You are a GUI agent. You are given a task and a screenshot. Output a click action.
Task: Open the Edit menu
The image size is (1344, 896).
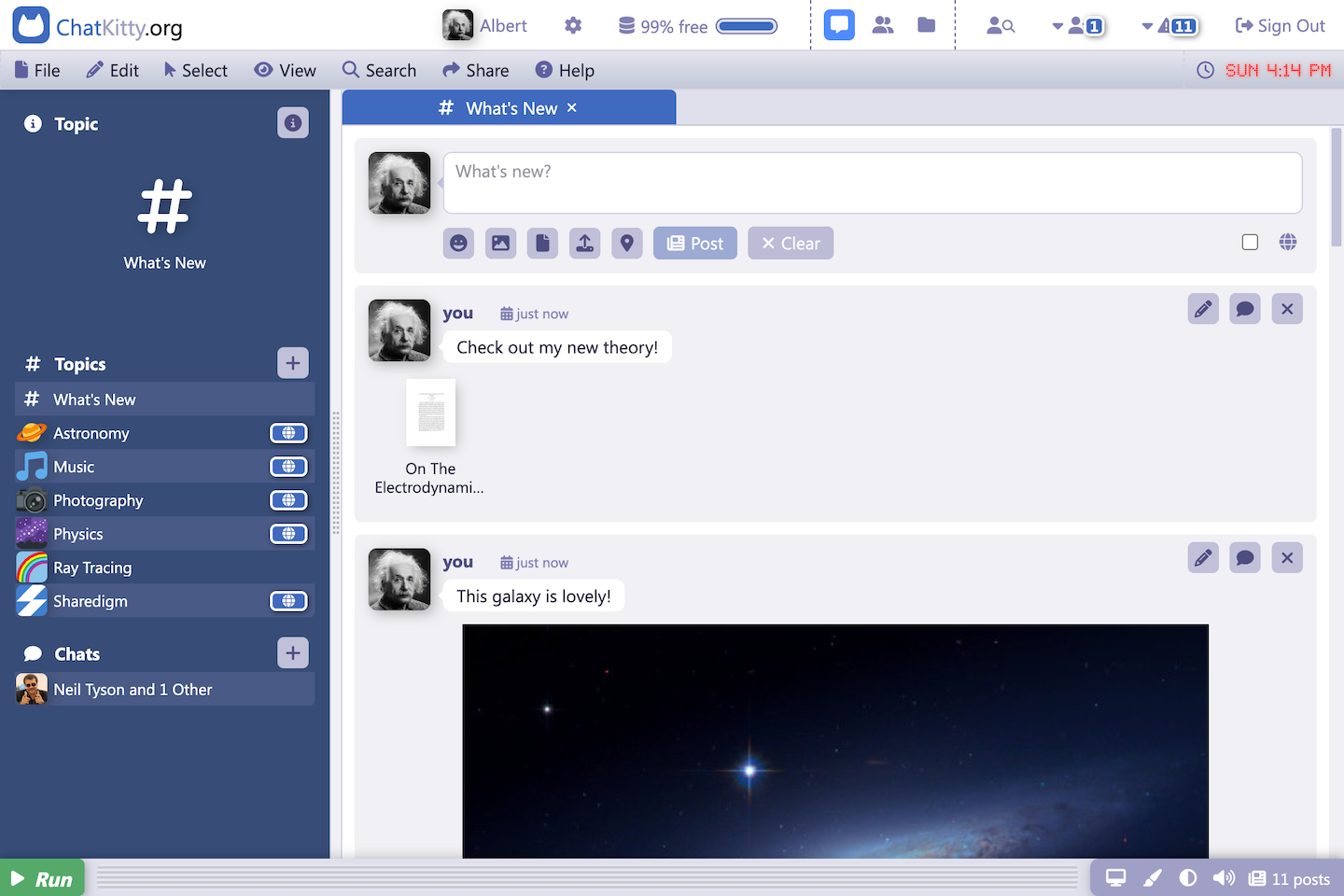click(x=112, y=70)
